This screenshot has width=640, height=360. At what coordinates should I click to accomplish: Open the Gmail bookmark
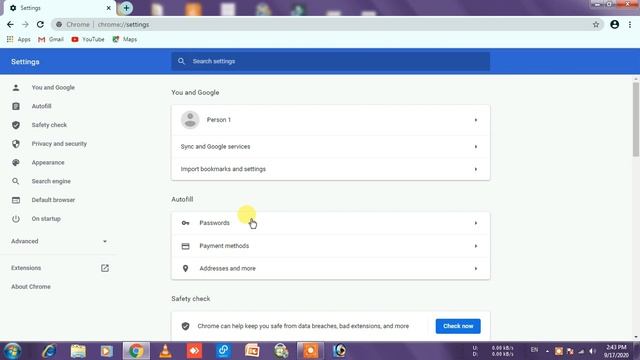(x=51, y=39)
